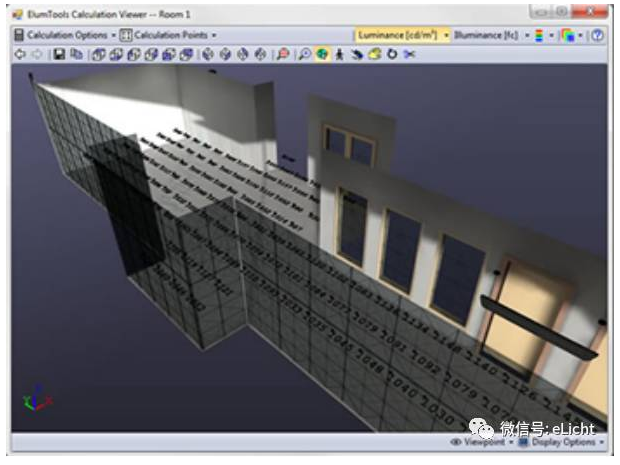Screen dimensions: 620x465
Task: Open help with the question mark icon
Action: click(x=597, y=35)
